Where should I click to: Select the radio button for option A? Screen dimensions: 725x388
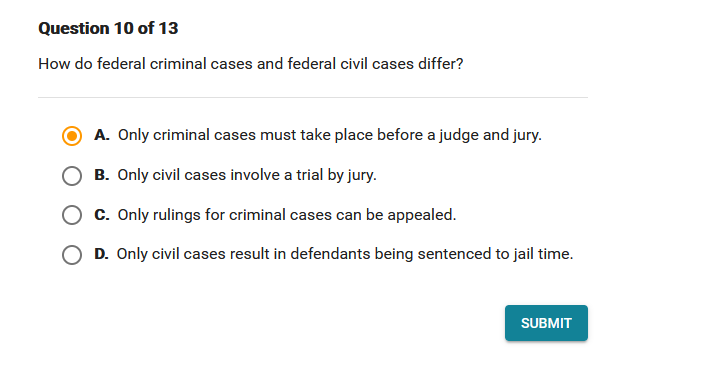pos(72,136)
